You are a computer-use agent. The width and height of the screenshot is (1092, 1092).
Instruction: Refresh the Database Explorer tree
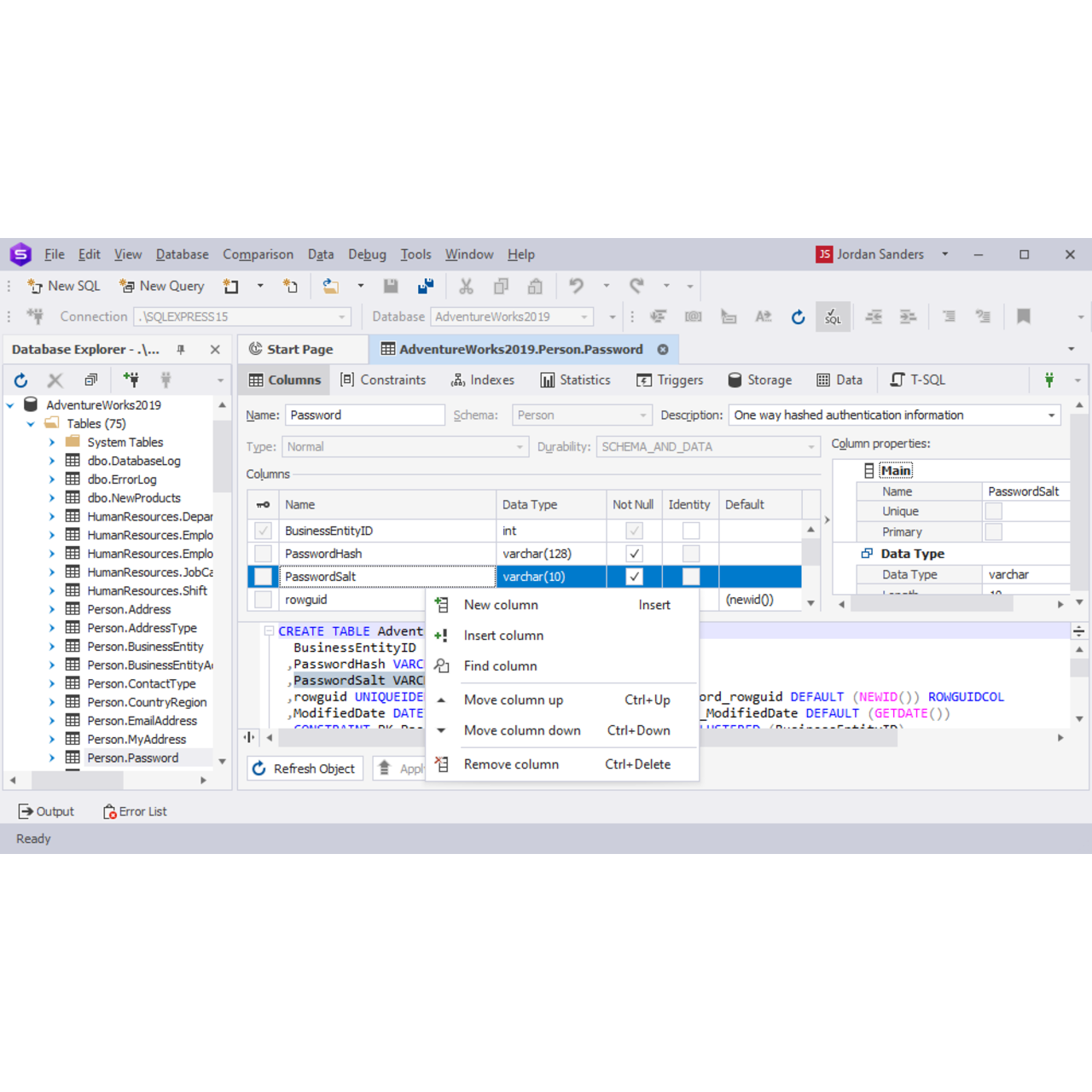tap(20, 380)
